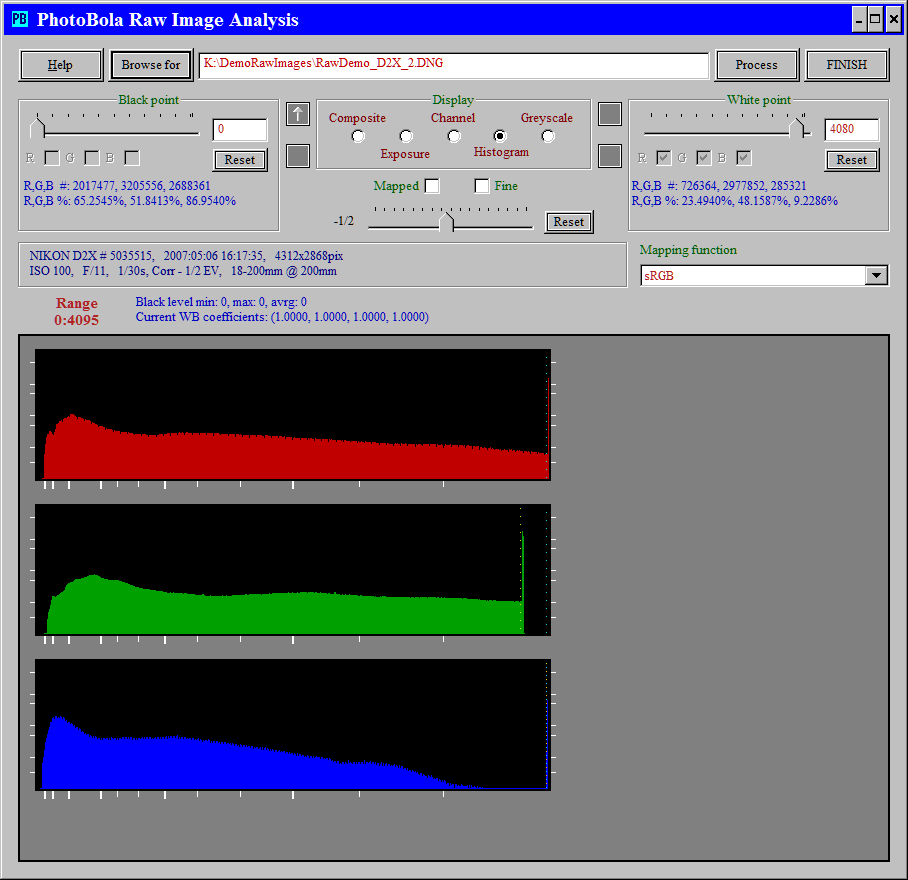The height and width of the screenshot is (880, 908).
Task: Click the raw file path input field
Action: coord(453,65)
